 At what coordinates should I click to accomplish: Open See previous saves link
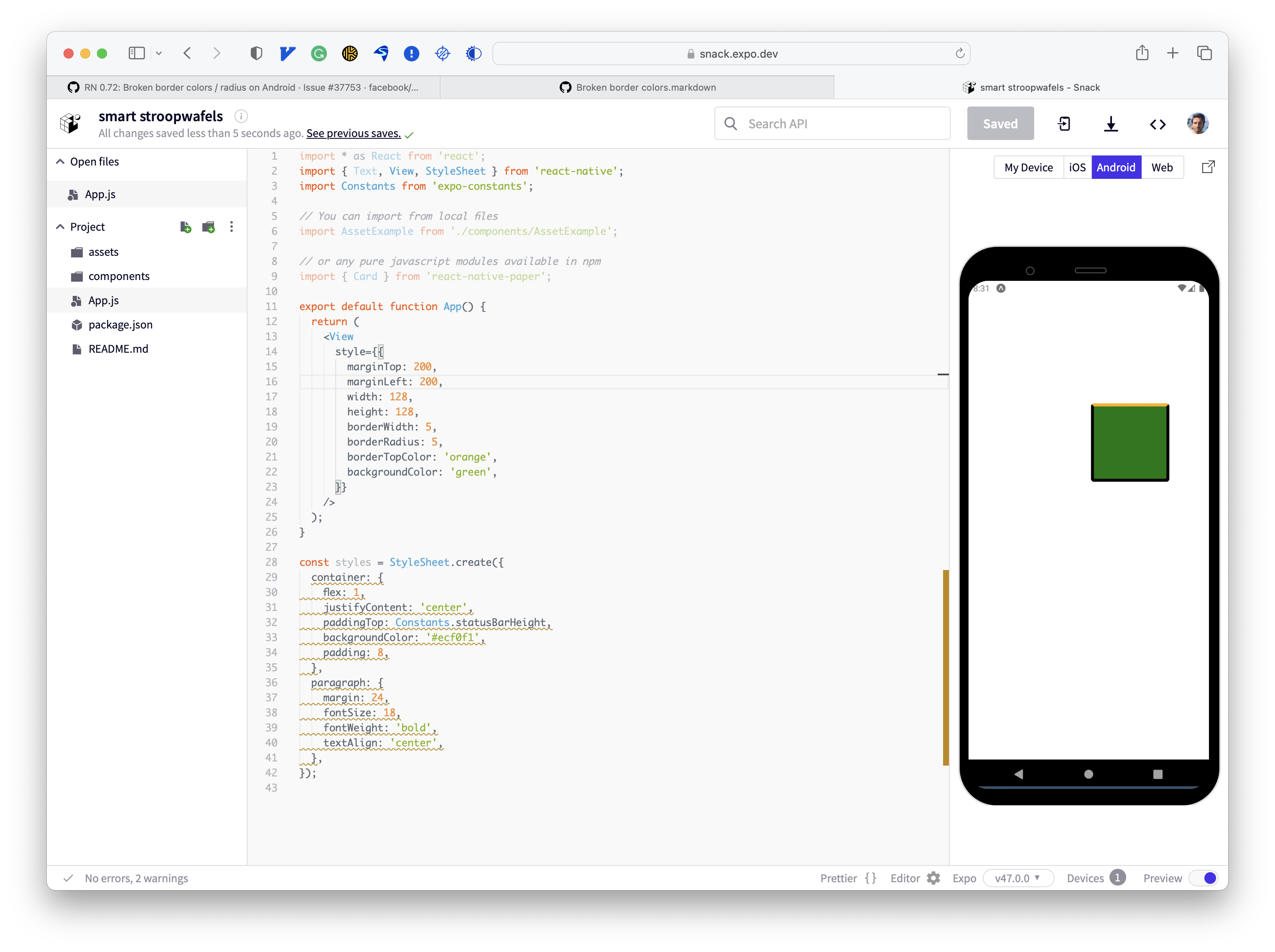[x=353, y=133]
